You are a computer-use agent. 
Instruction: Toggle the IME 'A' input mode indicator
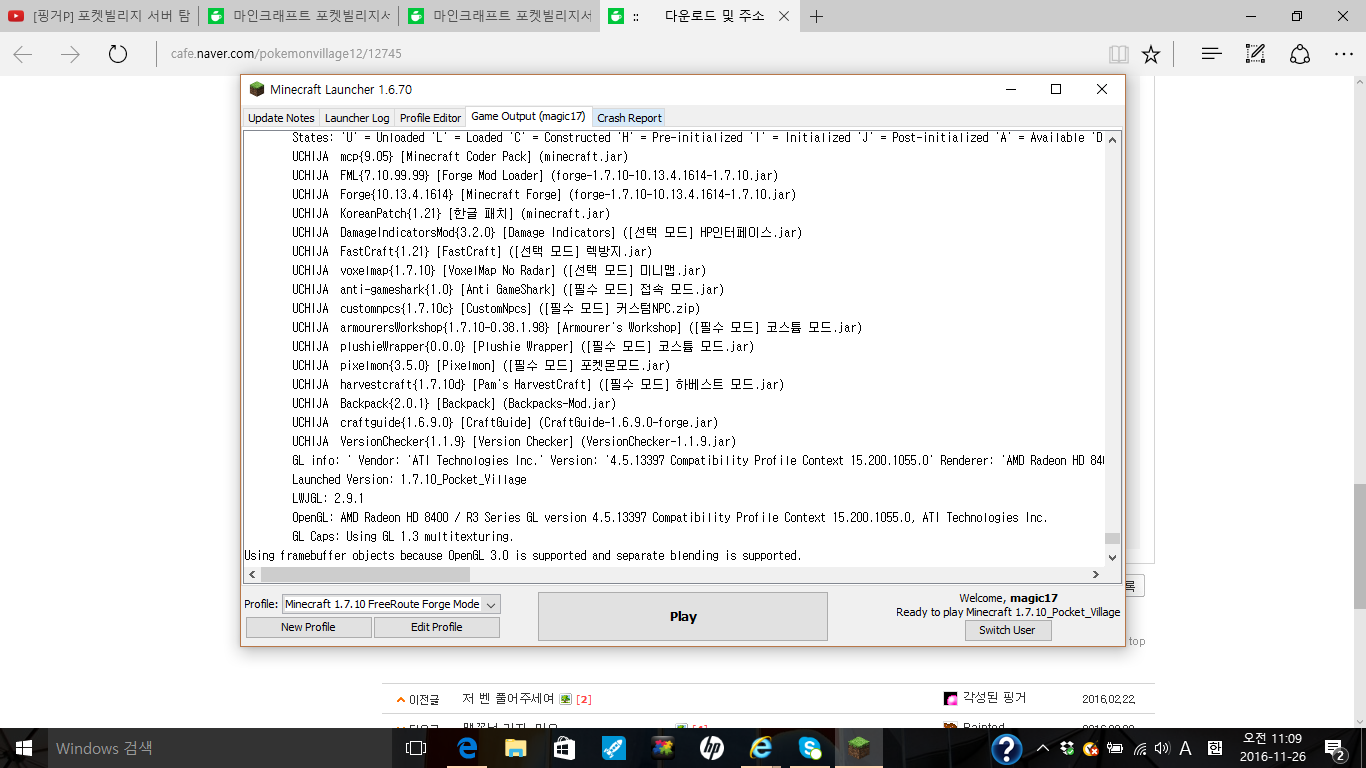[1186, 748]
